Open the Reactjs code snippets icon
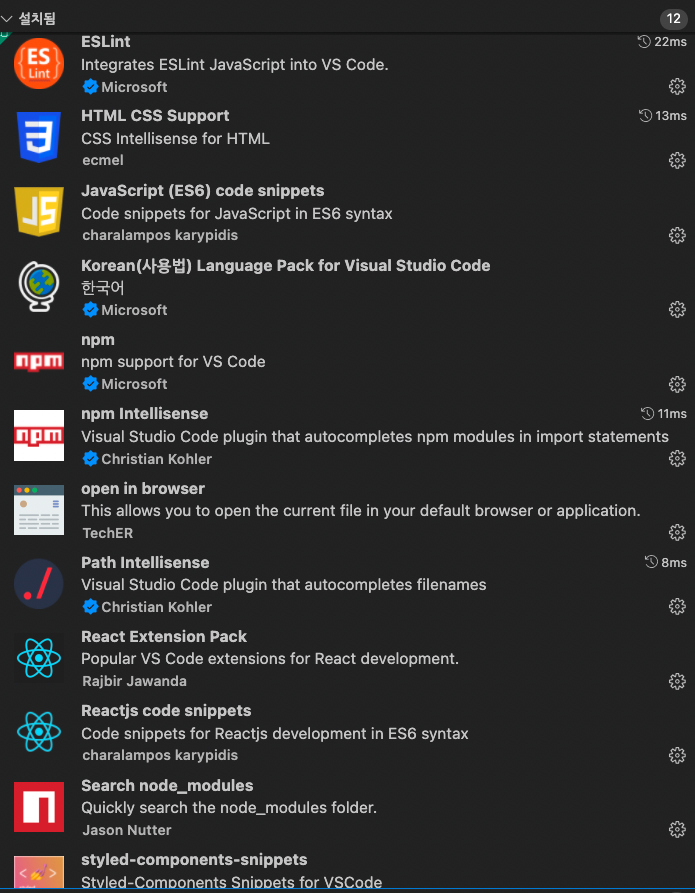 pos(39,732)
